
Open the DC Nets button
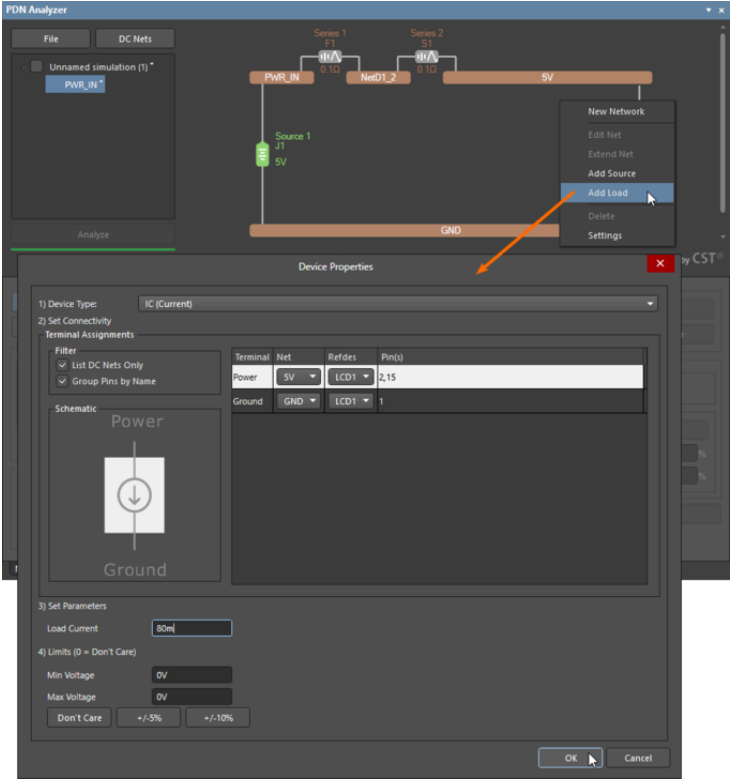(x=135, y=39)
